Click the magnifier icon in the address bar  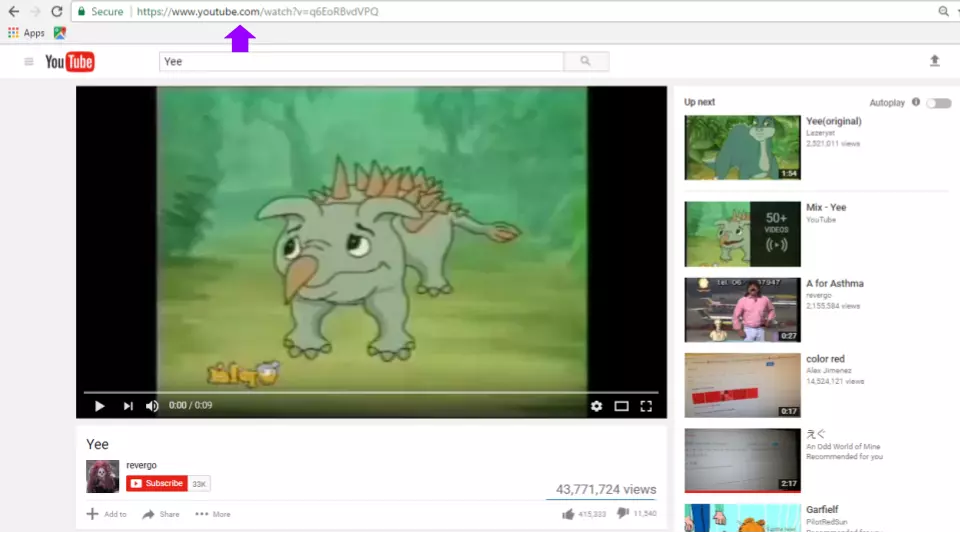pyautogui.click(x=943, y=11)
